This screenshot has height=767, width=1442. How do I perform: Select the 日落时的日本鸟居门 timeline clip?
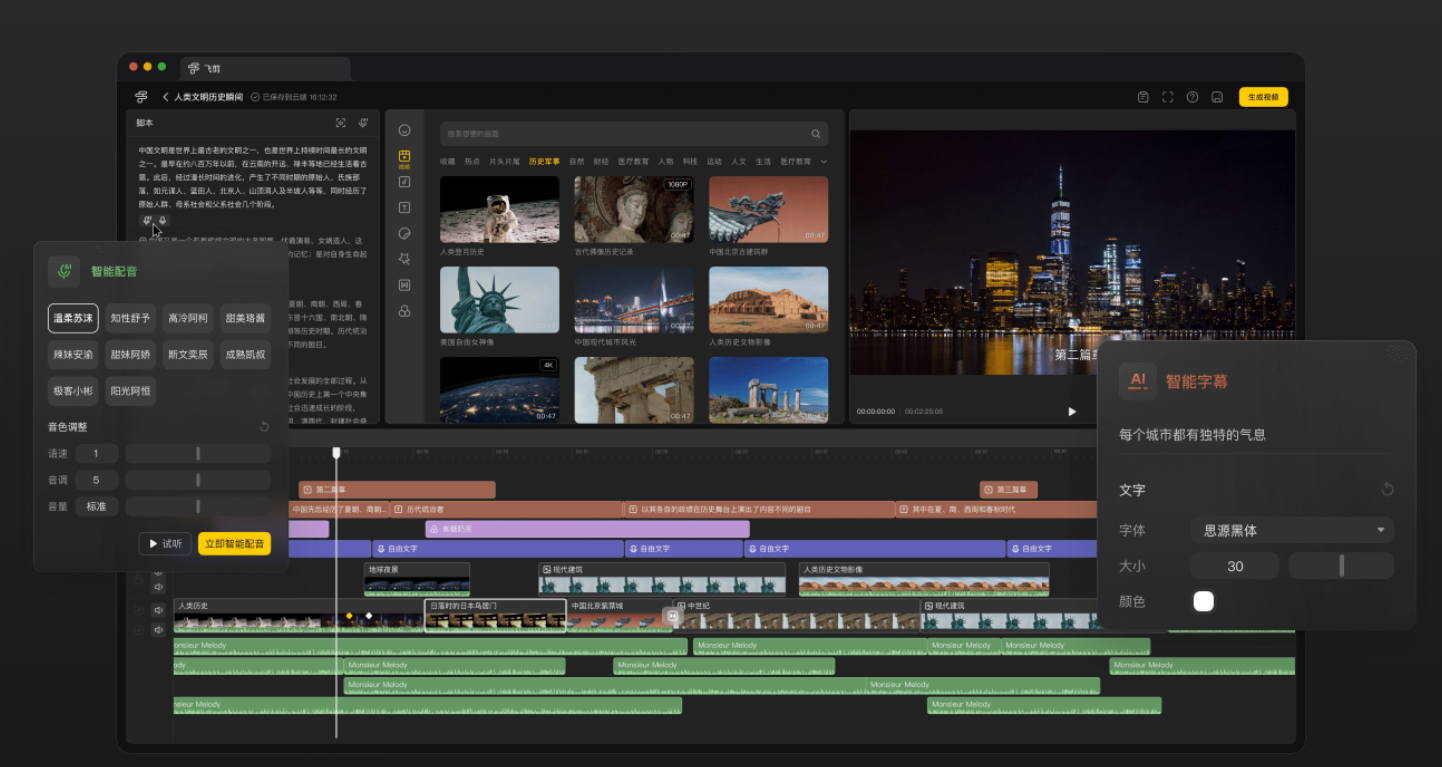[x=496, y=615]
